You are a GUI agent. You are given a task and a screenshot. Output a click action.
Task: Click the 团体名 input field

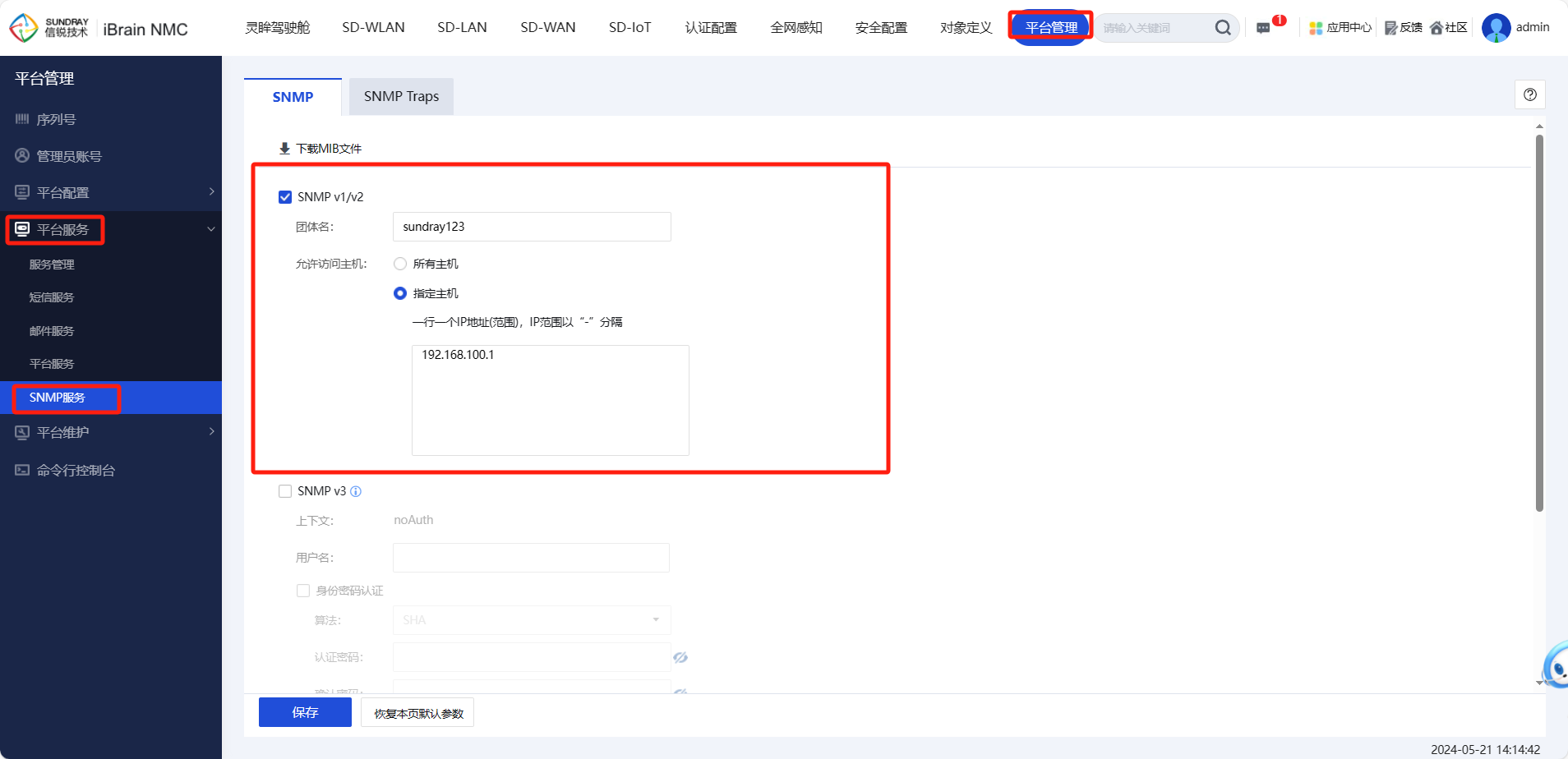[x=532, y=227]
